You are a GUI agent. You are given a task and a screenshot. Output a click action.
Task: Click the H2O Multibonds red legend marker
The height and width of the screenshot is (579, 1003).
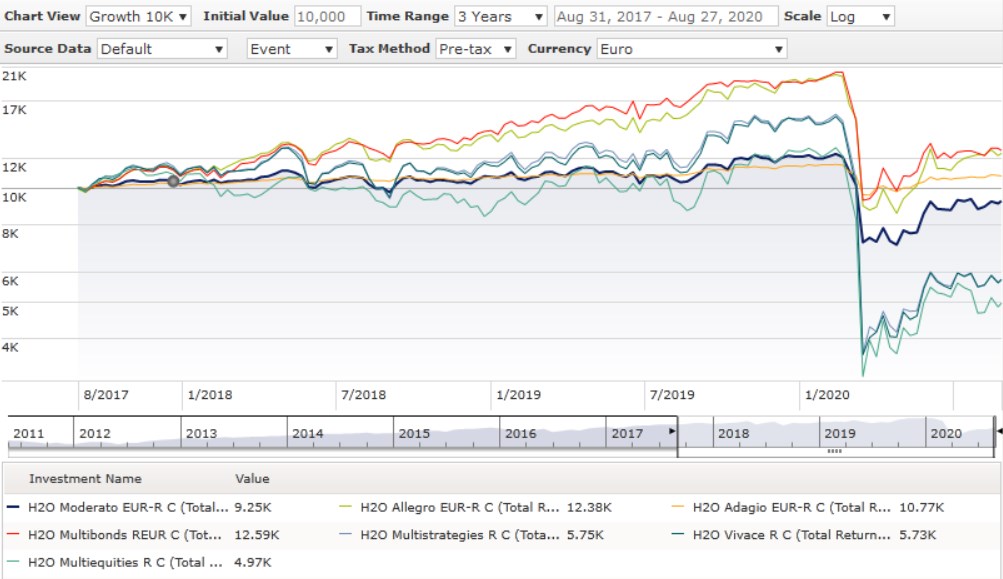[x=14, y=535]
